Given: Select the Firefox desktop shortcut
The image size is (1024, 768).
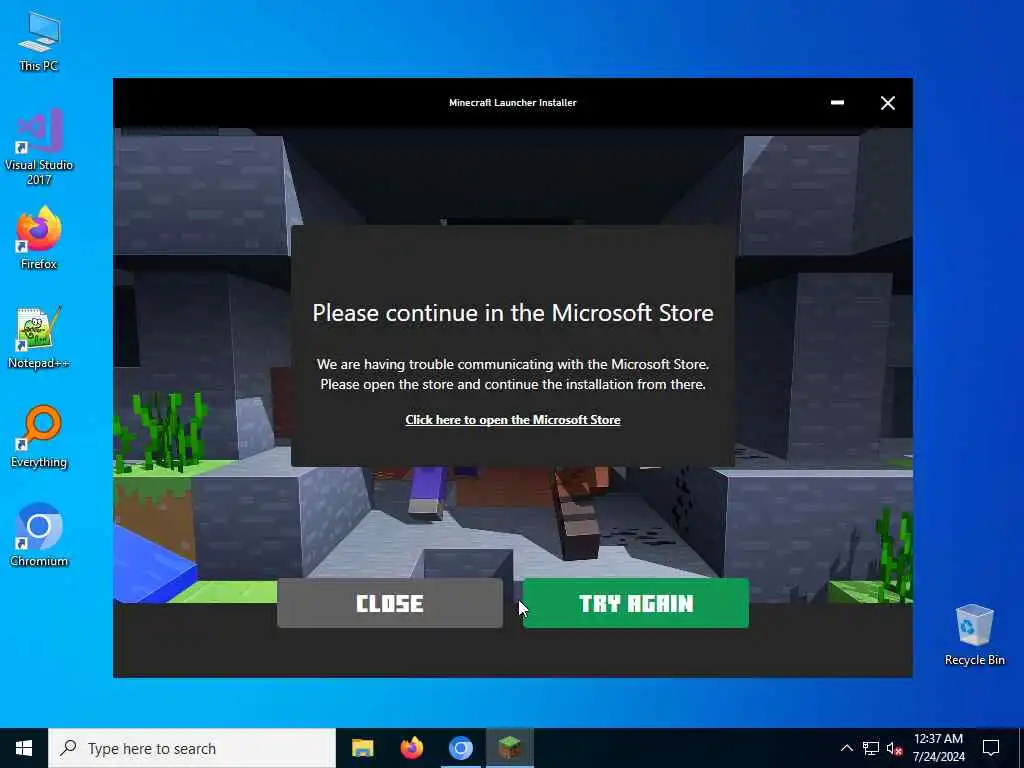Looking at the screenshot, I should point(39,238).
